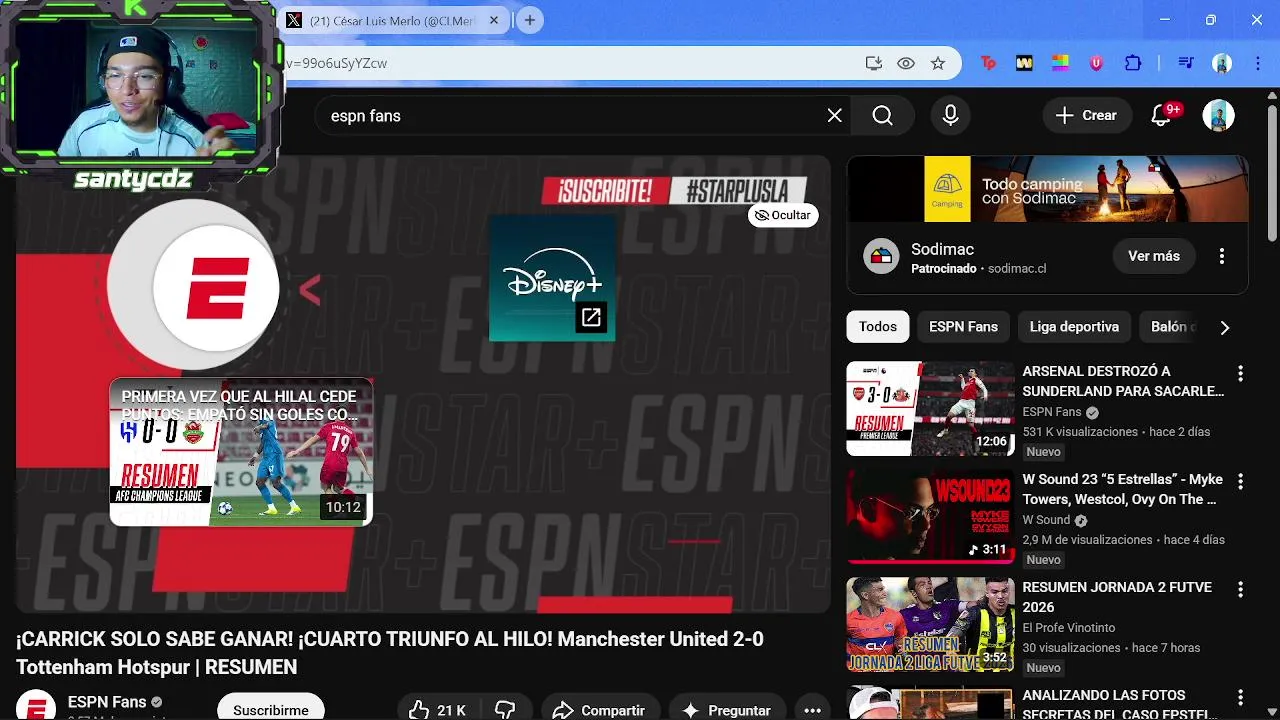
Task: Open the red Tp extension
Action: pos(988,63)
